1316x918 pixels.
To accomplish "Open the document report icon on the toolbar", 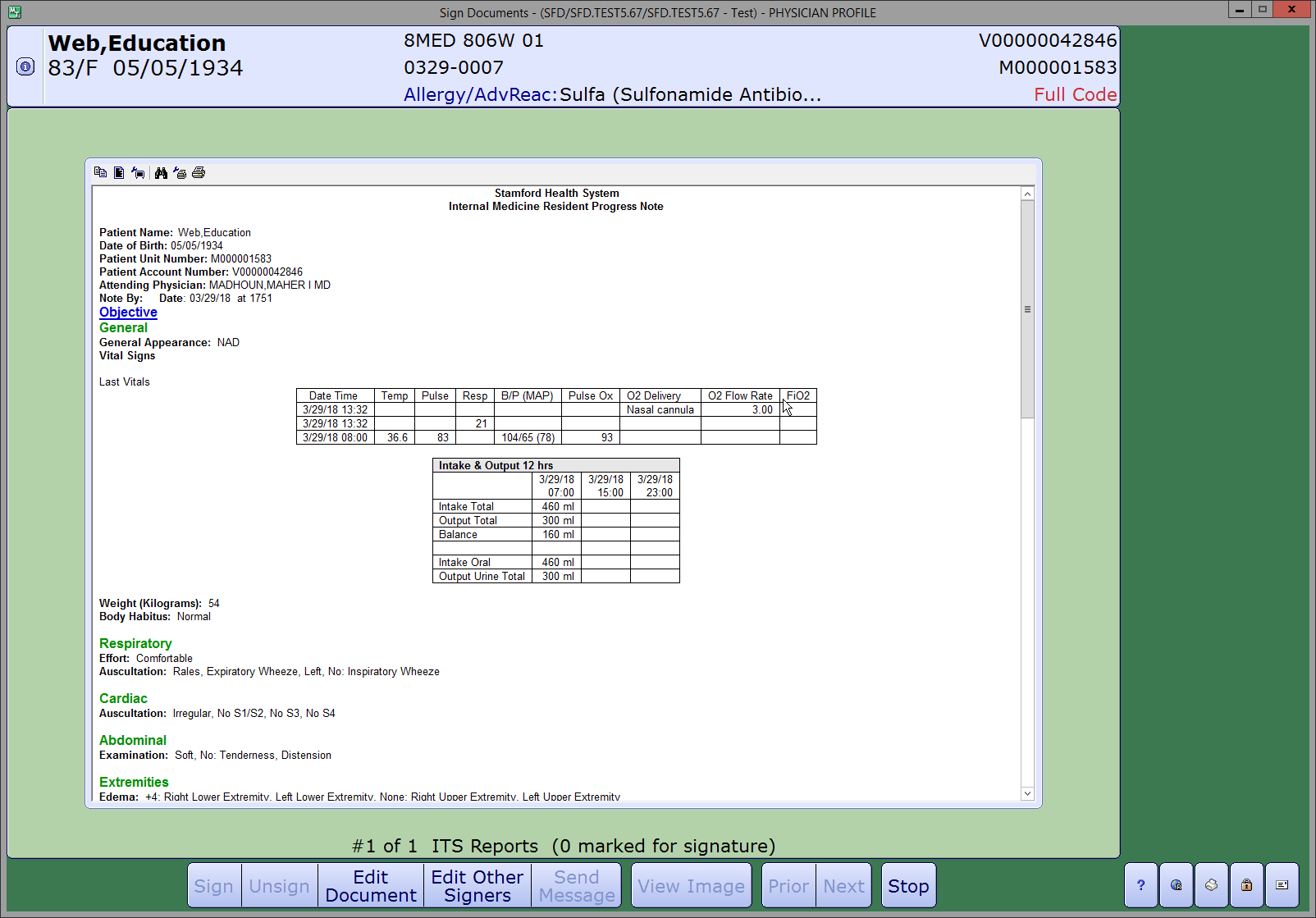I will [119, 172].
